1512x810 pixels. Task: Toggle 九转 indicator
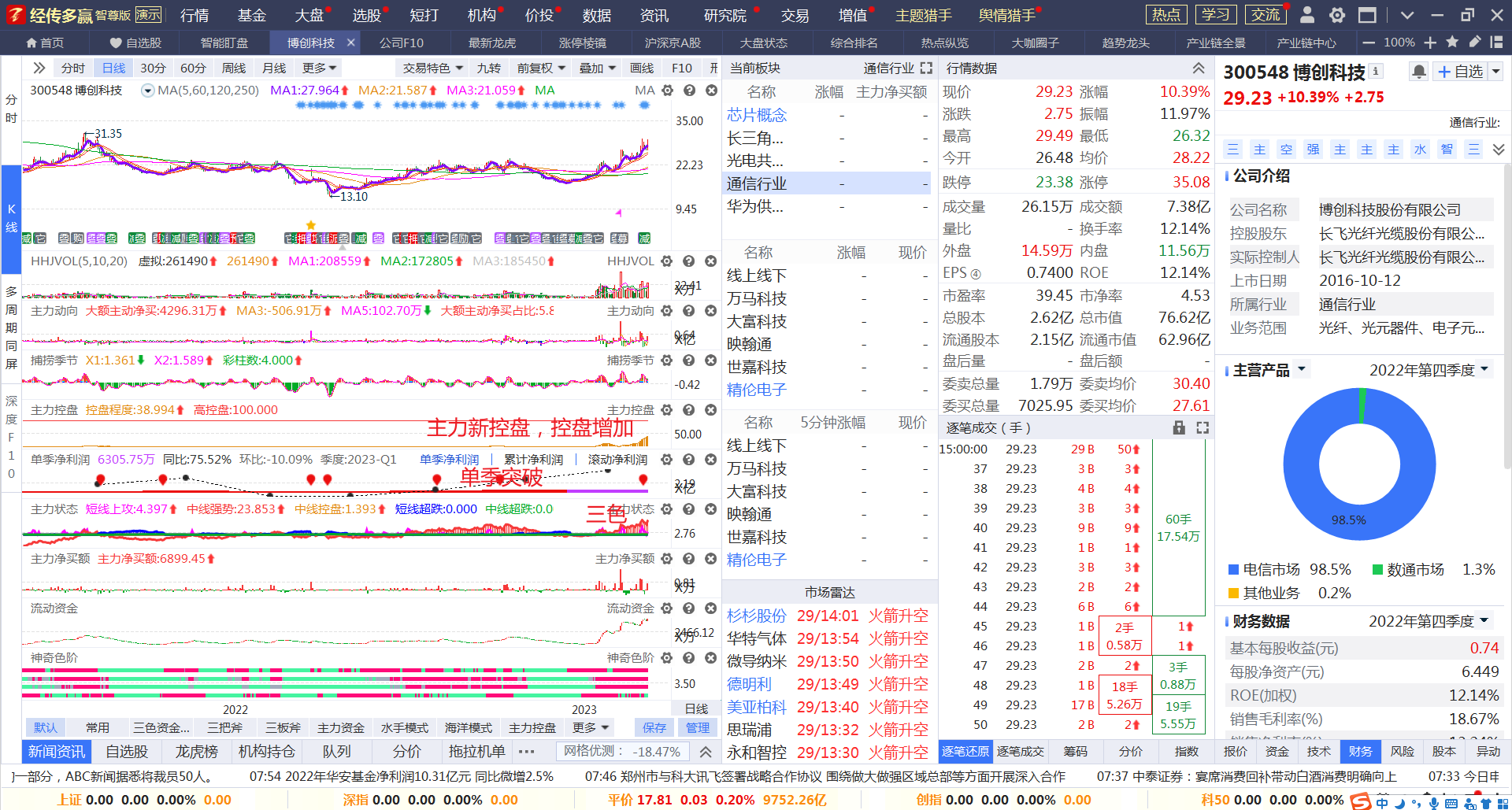pyautogui.click(x=488, y=68)
